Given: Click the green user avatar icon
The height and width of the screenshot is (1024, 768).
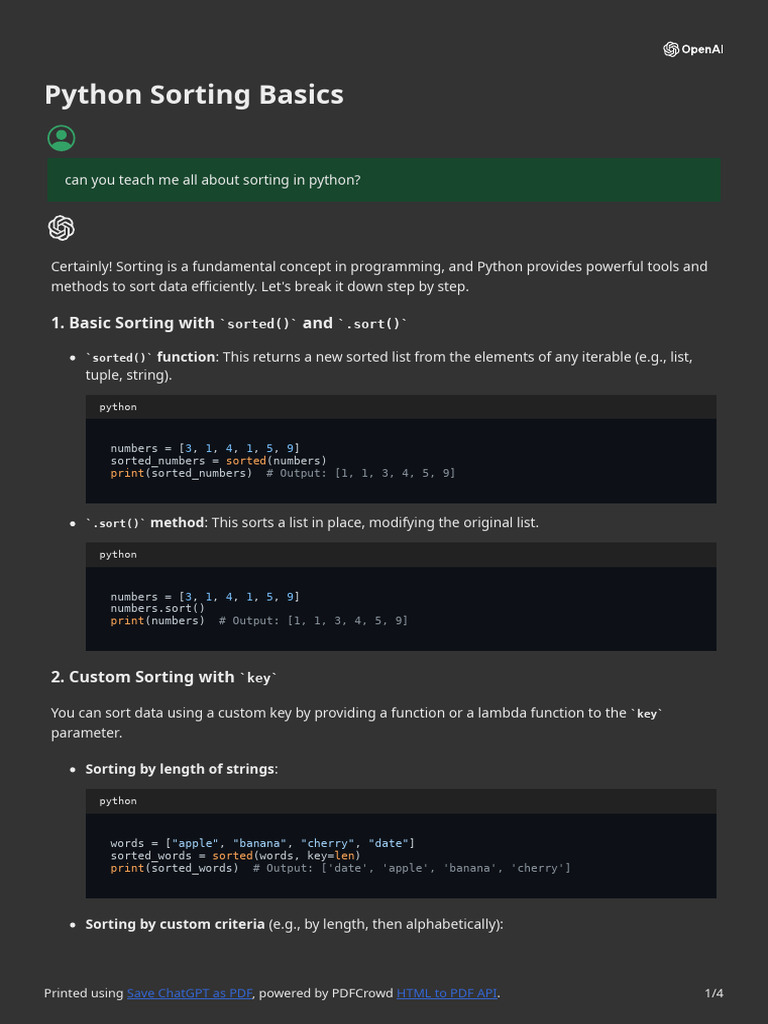Looking at the screenshot, I should coord(61,138).
